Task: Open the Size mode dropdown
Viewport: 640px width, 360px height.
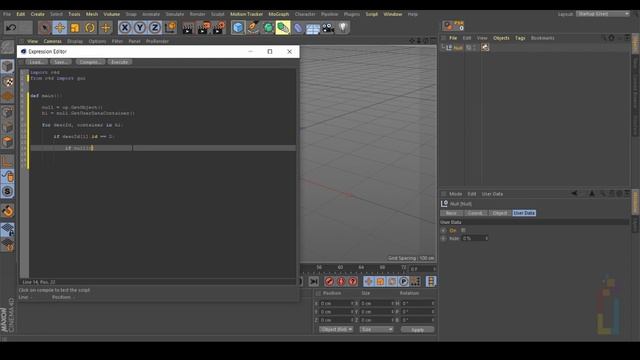Action: click(376, 329)
